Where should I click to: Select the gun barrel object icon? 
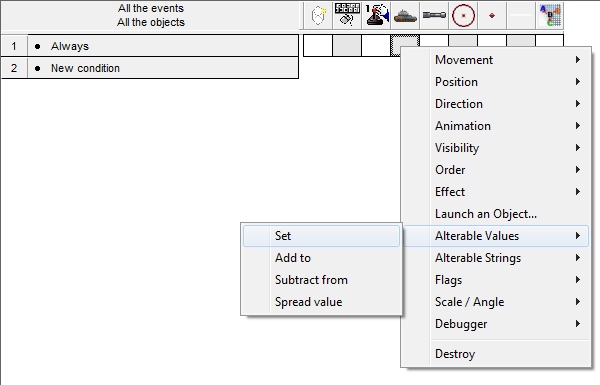[x=434, y=16]
